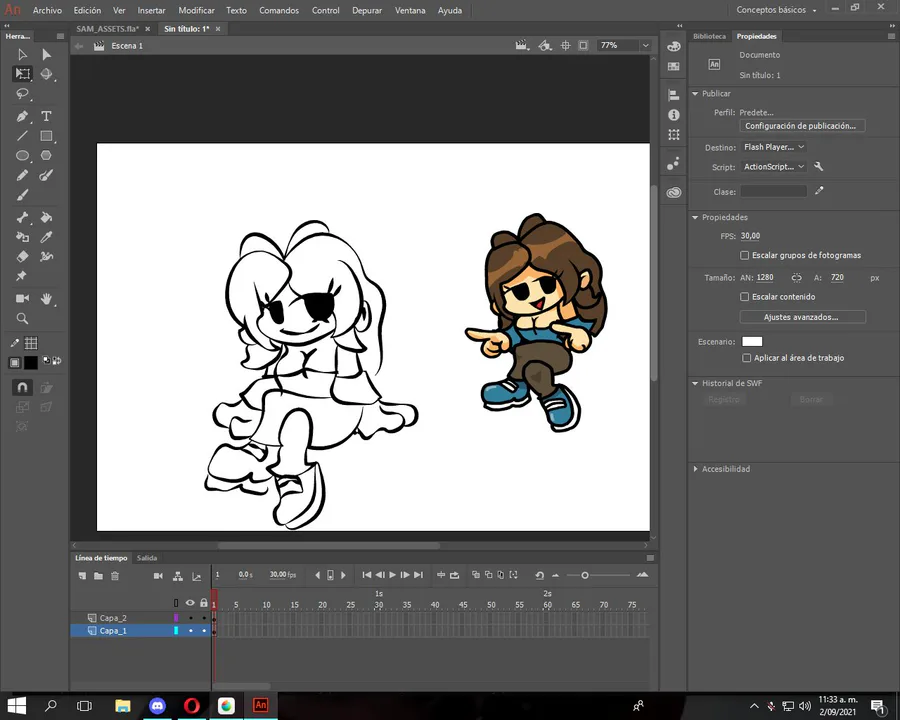Open the Align panel icon
900x720 pixels.
click(674, 95)
